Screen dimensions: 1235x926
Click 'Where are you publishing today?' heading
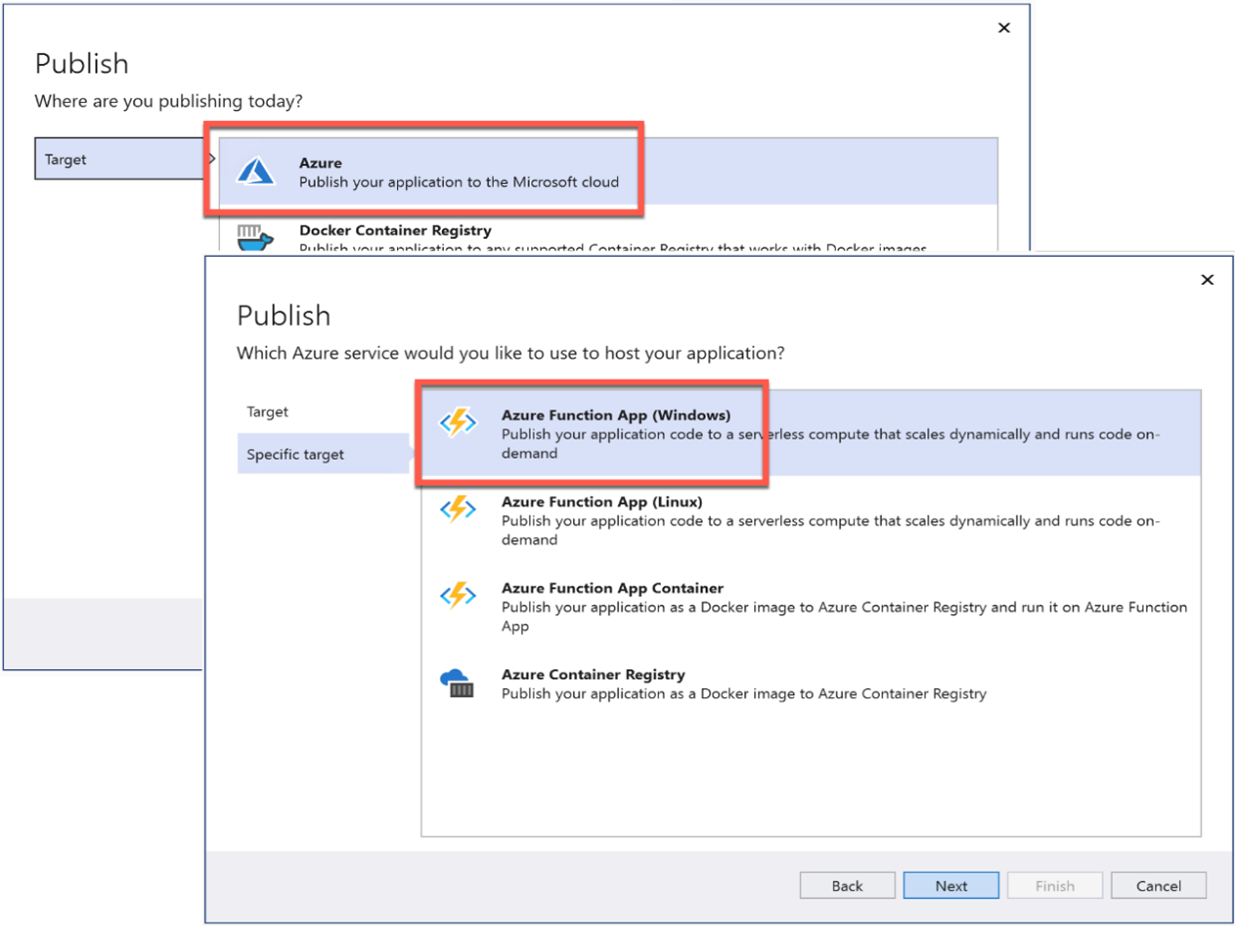tap(169, 101)
